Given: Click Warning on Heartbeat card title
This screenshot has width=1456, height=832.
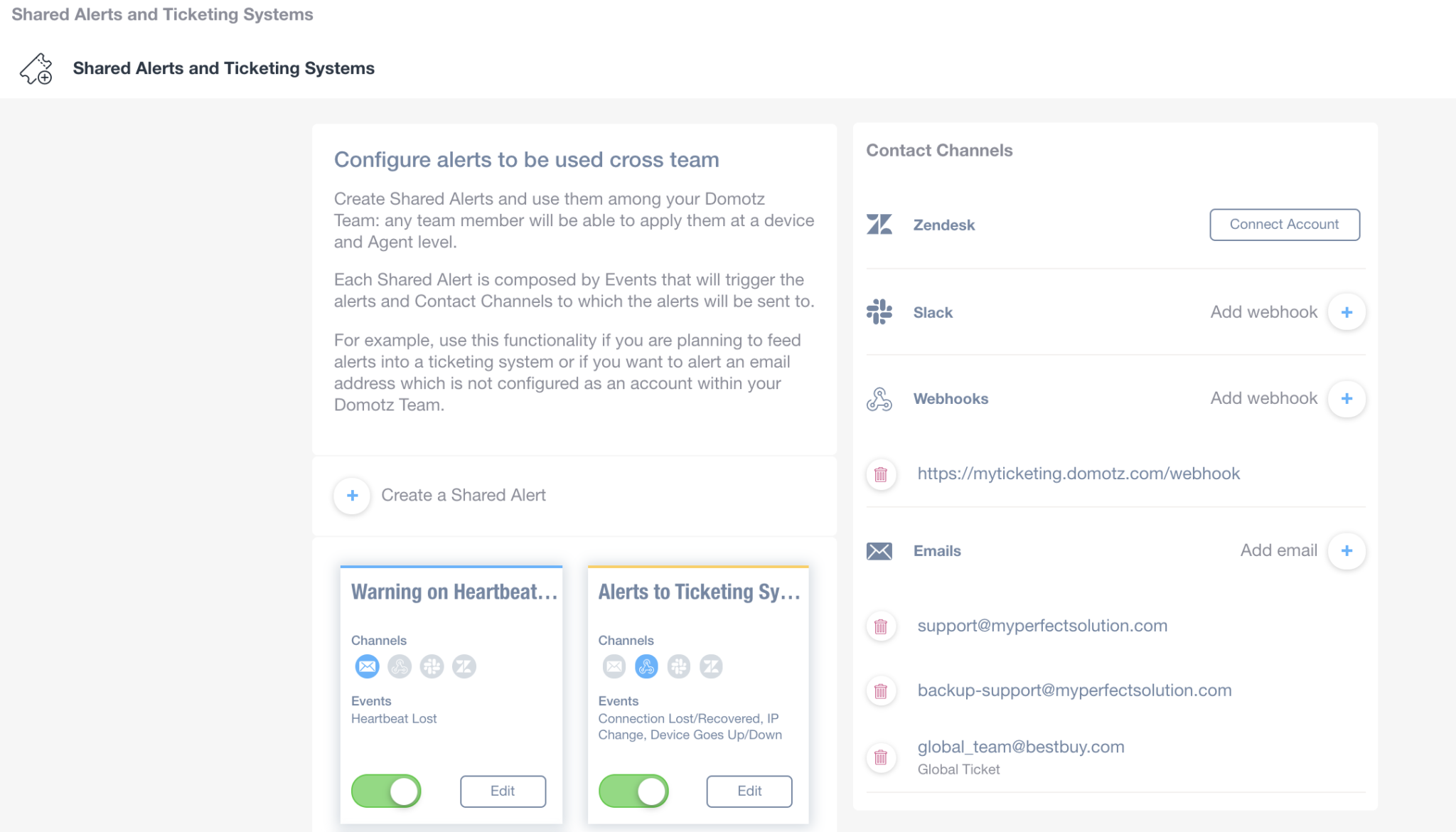Looking at the screenshot, I should pos(454,592).
